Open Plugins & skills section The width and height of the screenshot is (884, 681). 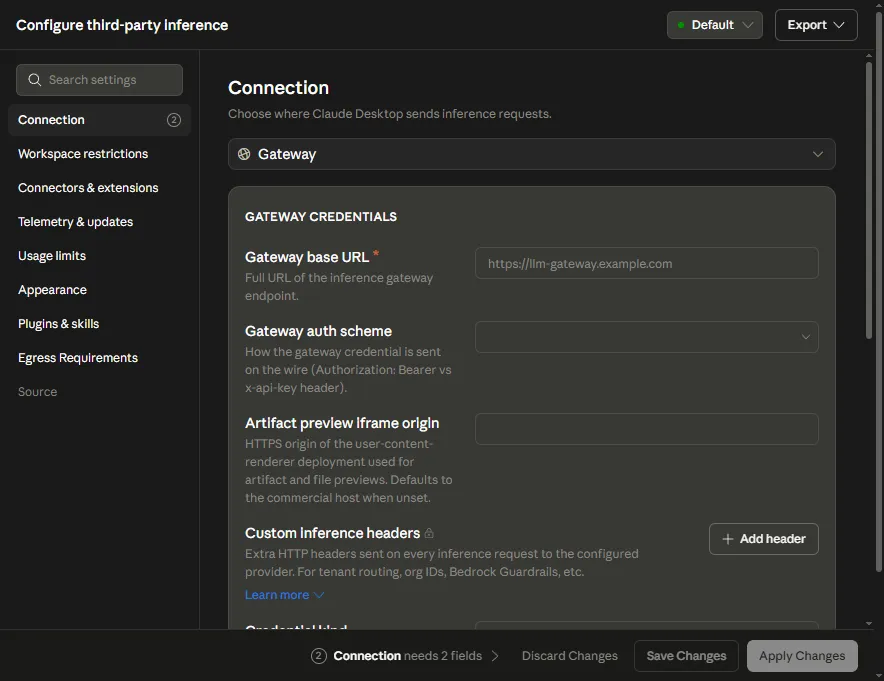(59, 324)
